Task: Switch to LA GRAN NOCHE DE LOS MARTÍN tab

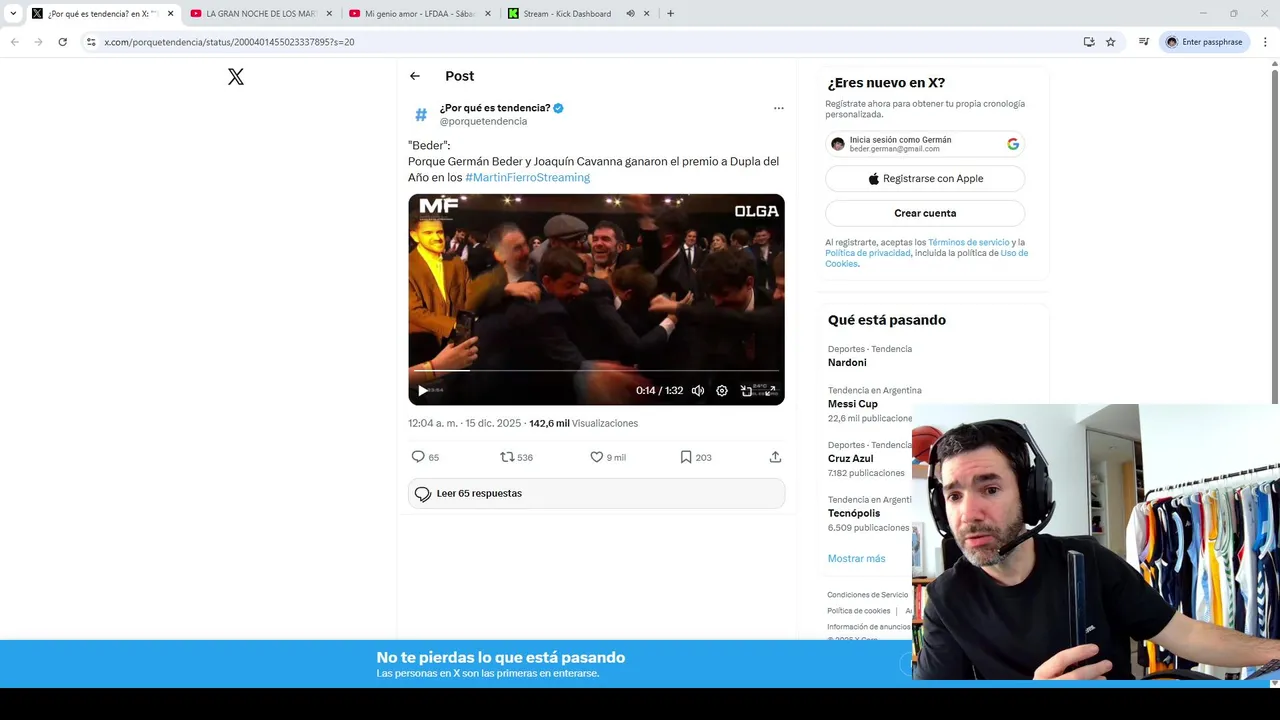Action: tap(260, 14)
